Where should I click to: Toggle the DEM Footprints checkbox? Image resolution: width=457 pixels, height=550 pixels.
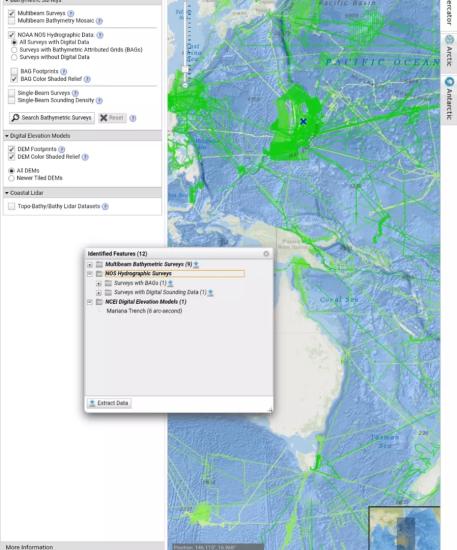[12, 149]
